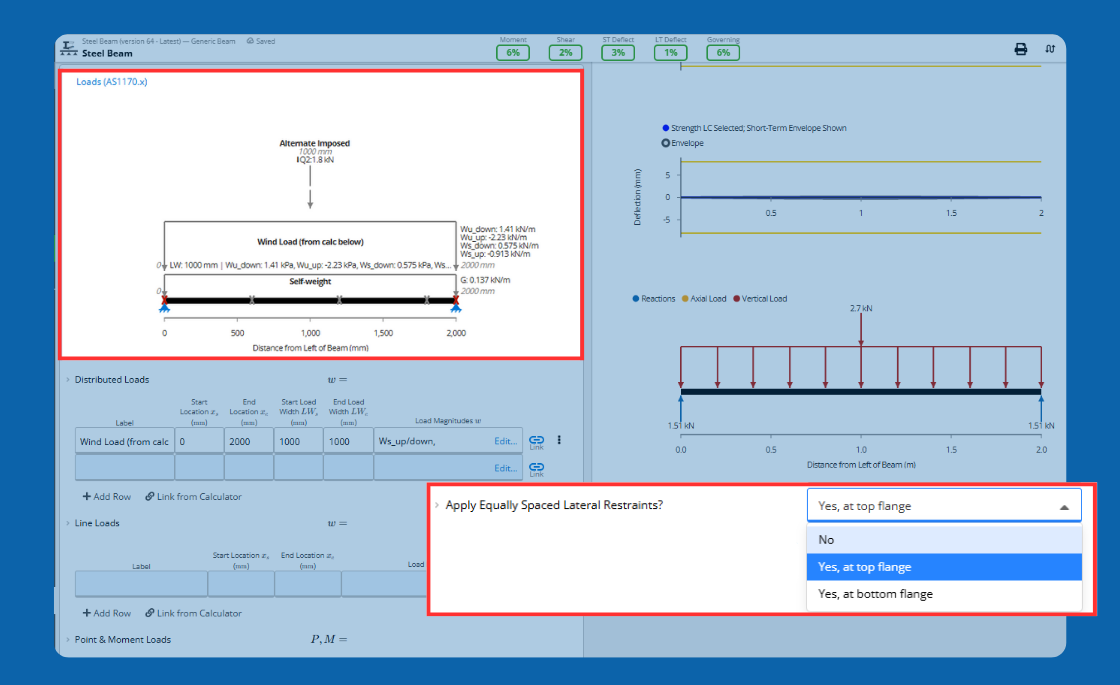Expand Line Loads section

click(x=68, y=524)
